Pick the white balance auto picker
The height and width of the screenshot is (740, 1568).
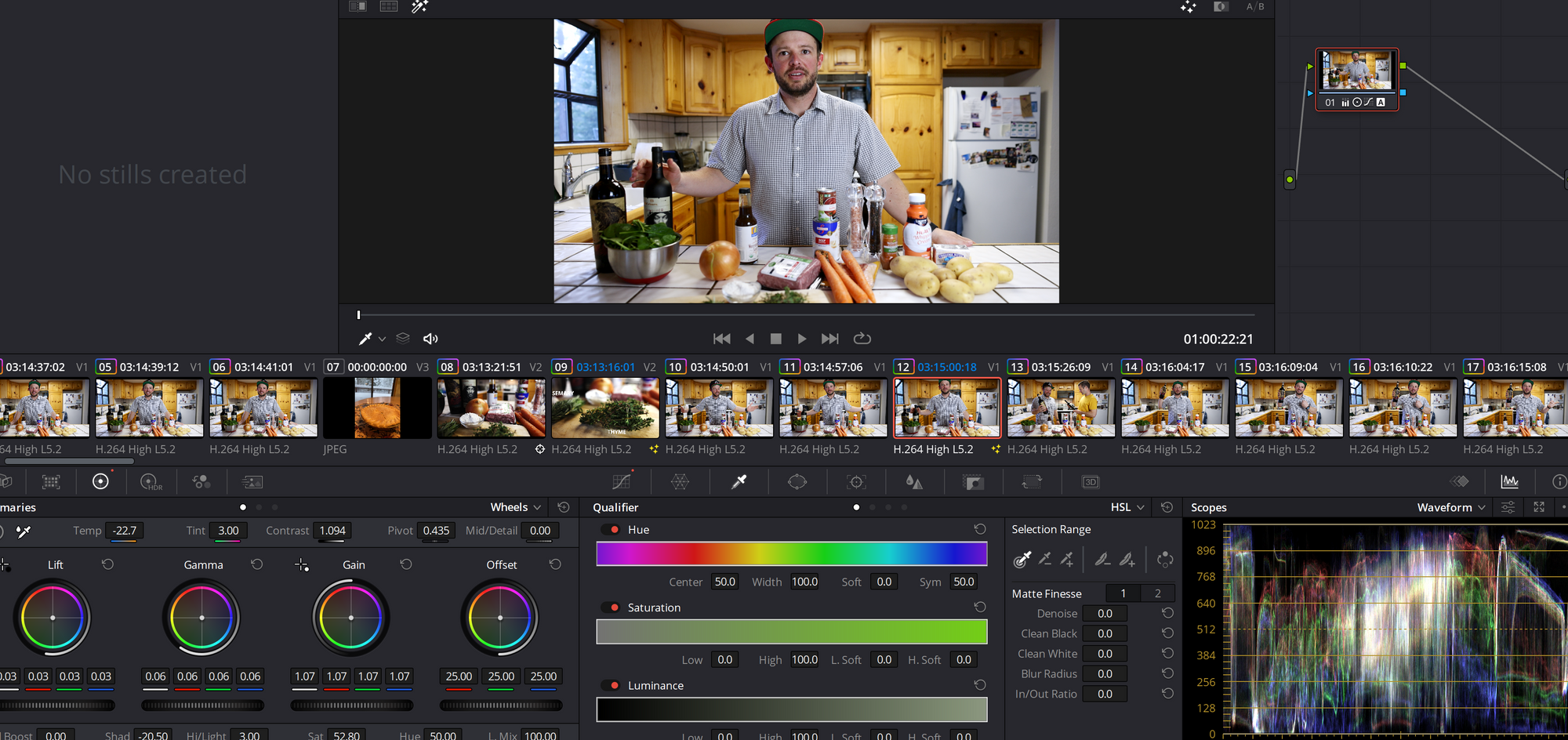coord(24,531)
